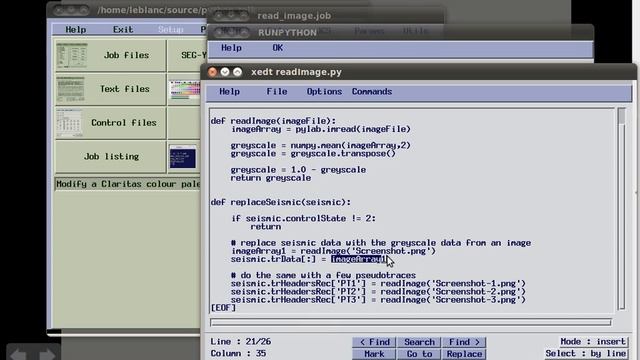The height and width of the screenshot is (360, 640).
Task: Click the 'Column : 35' status entry
Action: click(x=238, y=353)
